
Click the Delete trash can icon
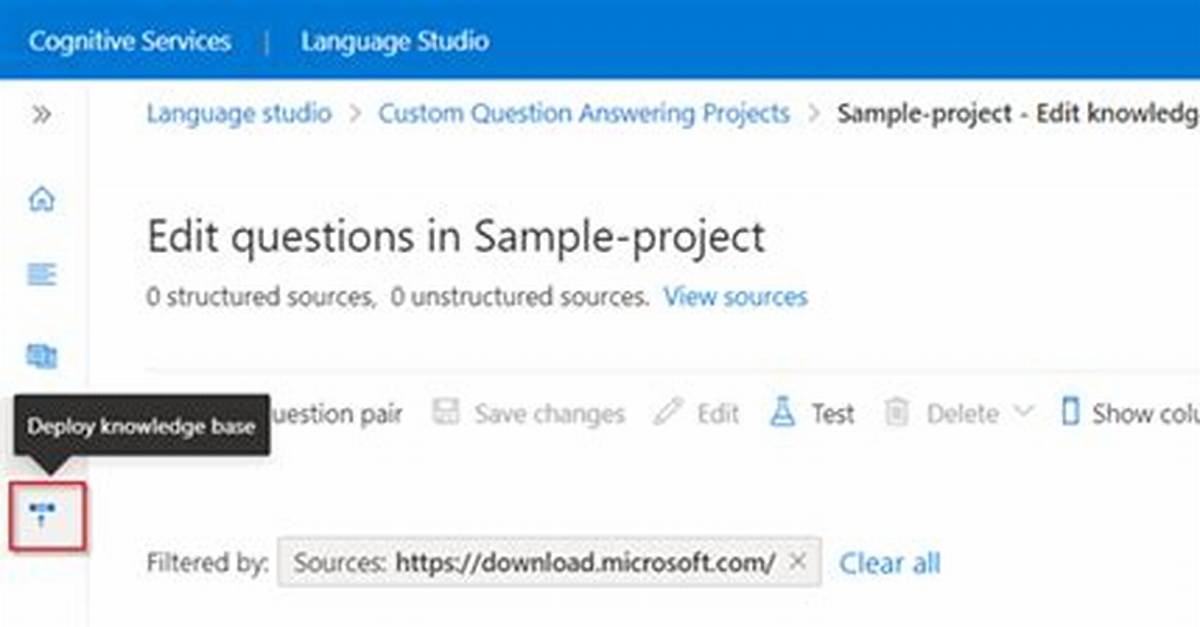(x=897, y=413)
